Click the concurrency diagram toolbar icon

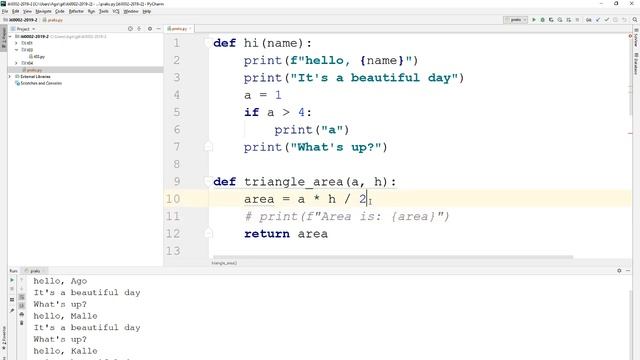click(569, 20)
